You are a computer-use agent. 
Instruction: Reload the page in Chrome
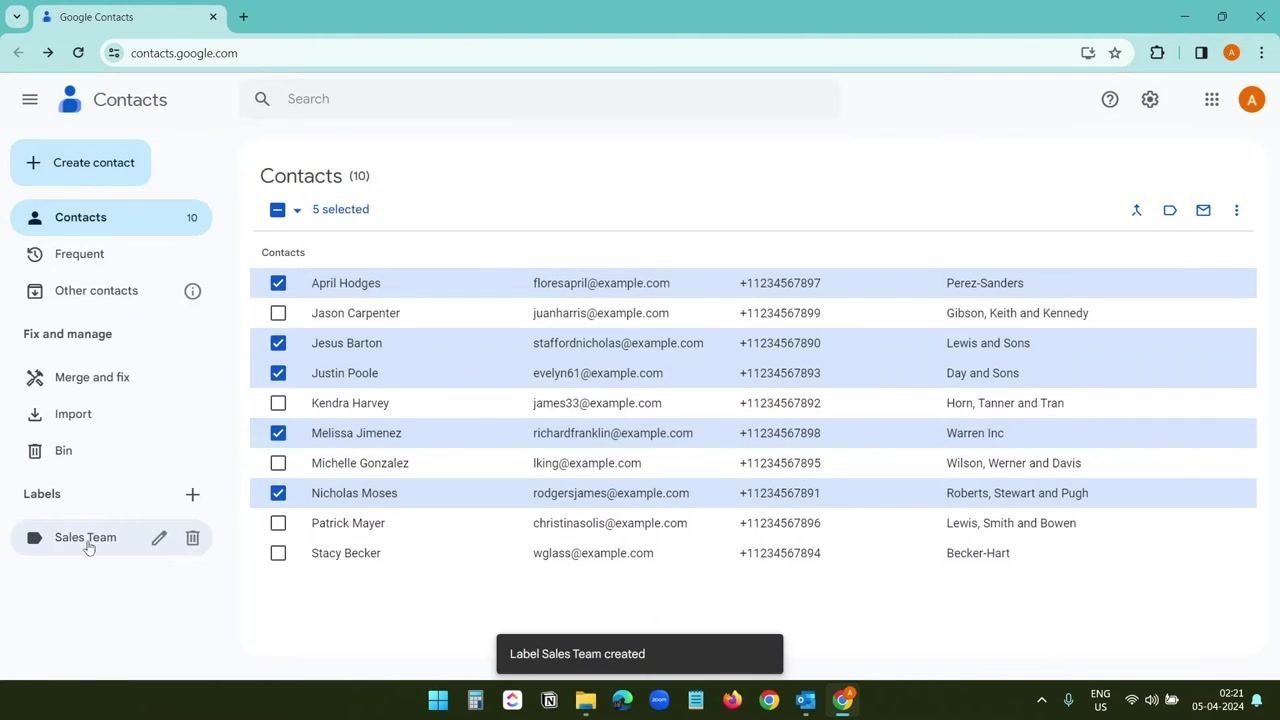tap(78, 53)
